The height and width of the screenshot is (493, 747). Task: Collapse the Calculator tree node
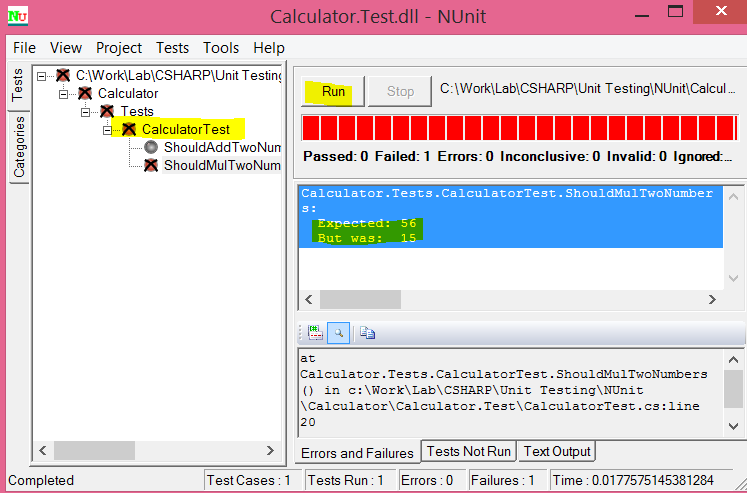point(64,93)
